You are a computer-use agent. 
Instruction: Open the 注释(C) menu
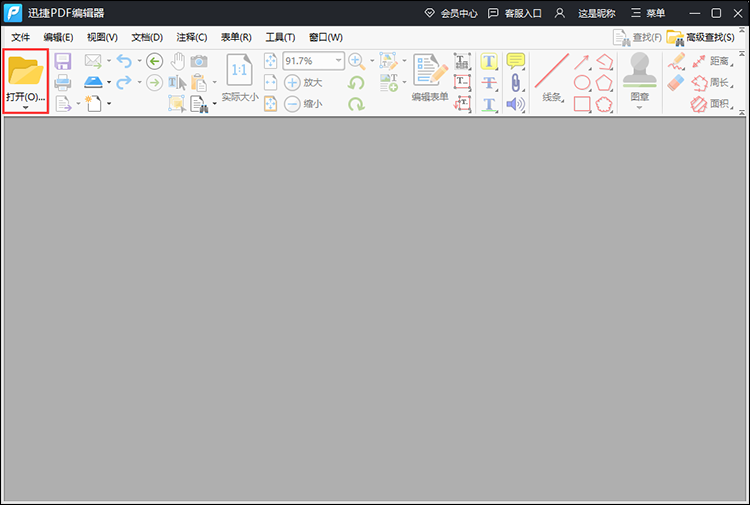click(192, 37)
